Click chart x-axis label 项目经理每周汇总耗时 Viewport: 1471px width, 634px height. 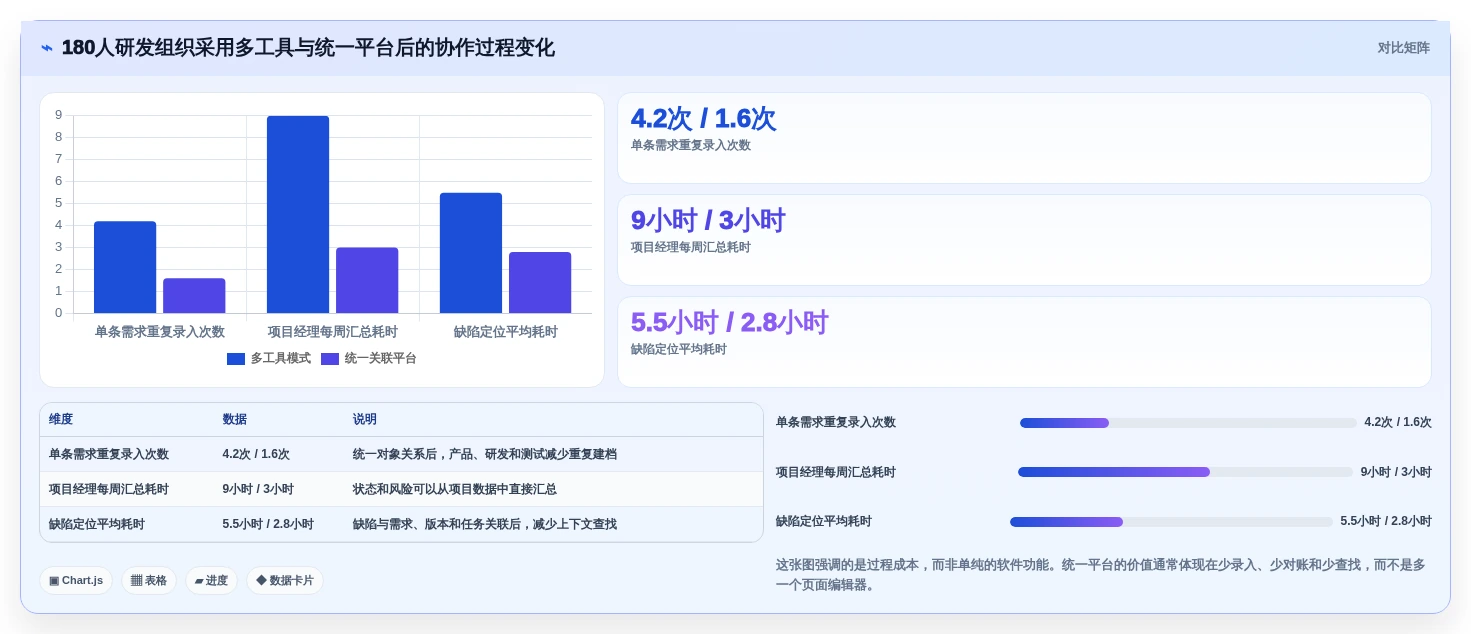point(333,331)
